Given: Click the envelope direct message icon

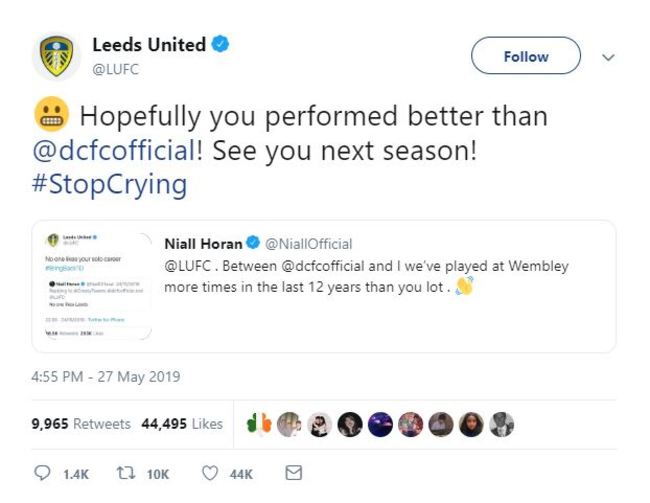Looking at the screenshot, I should [294, 473].
